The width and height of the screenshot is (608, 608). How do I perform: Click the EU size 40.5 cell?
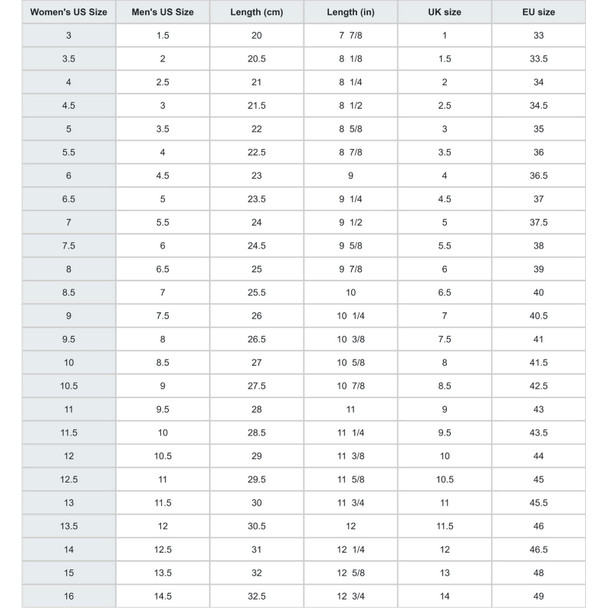[539, 316]
